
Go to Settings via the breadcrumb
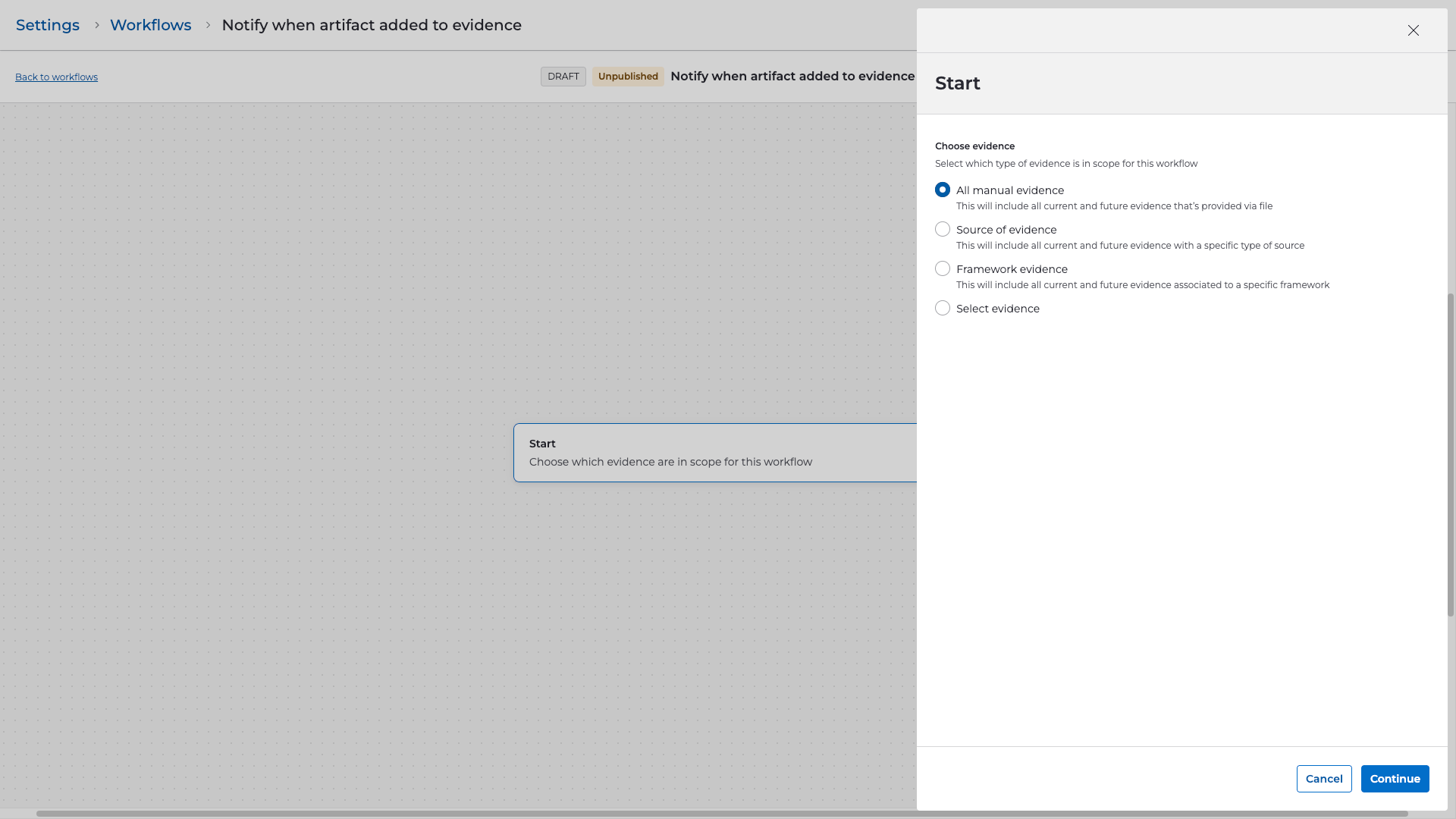point(48,25)
